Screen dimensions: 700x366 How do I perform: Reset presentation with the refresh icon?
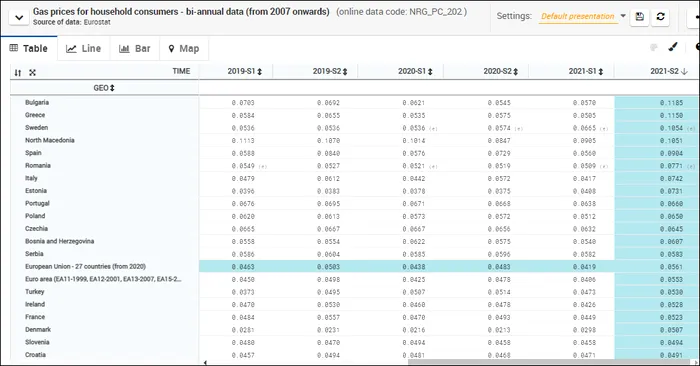pos(660,17)
